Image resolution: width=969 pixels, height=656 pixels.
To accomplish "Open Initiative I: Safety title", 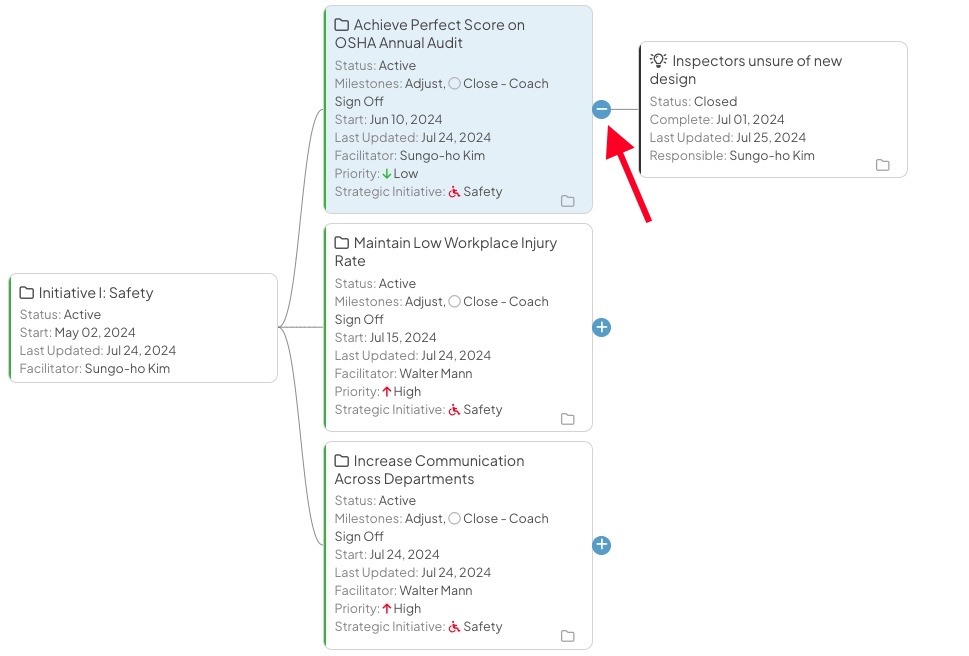I will 96,293.
